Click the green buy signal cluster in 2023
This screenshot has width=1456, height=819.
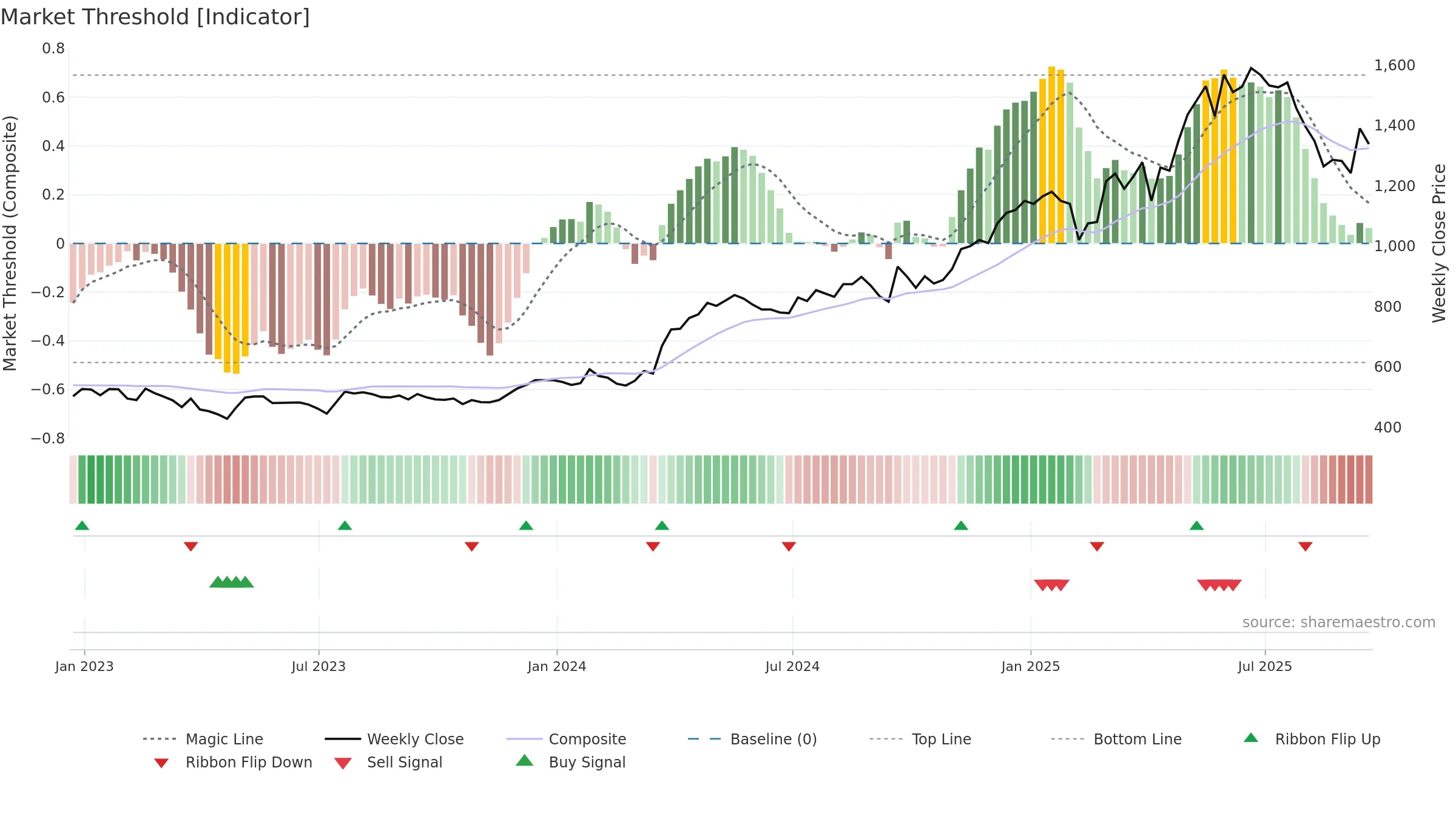(x=231, y=582)
